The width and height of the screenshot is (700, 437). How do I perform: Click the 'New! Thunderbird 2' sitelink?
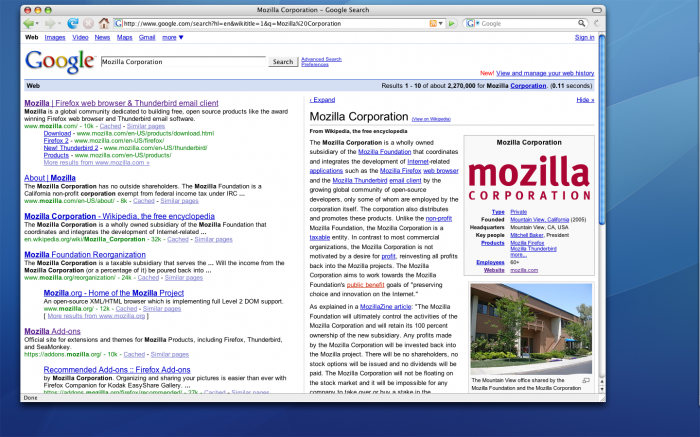[x=71, y=148]
